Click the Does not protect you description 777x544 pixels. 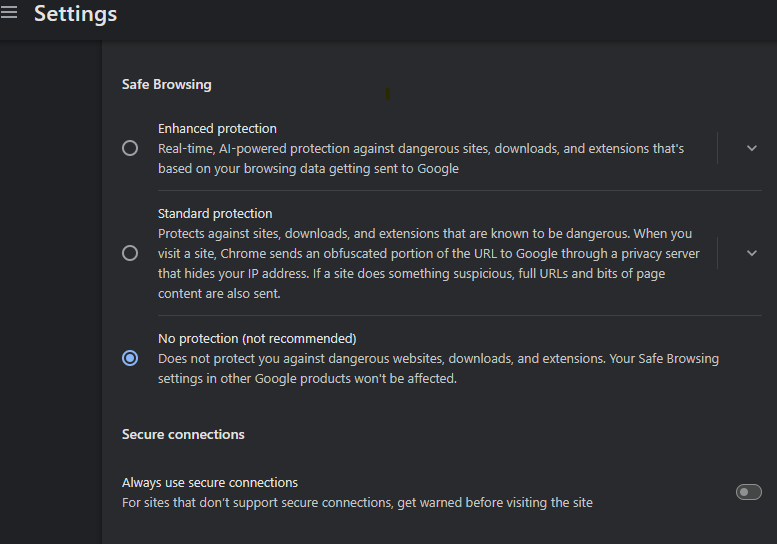(x=439, y=369)
